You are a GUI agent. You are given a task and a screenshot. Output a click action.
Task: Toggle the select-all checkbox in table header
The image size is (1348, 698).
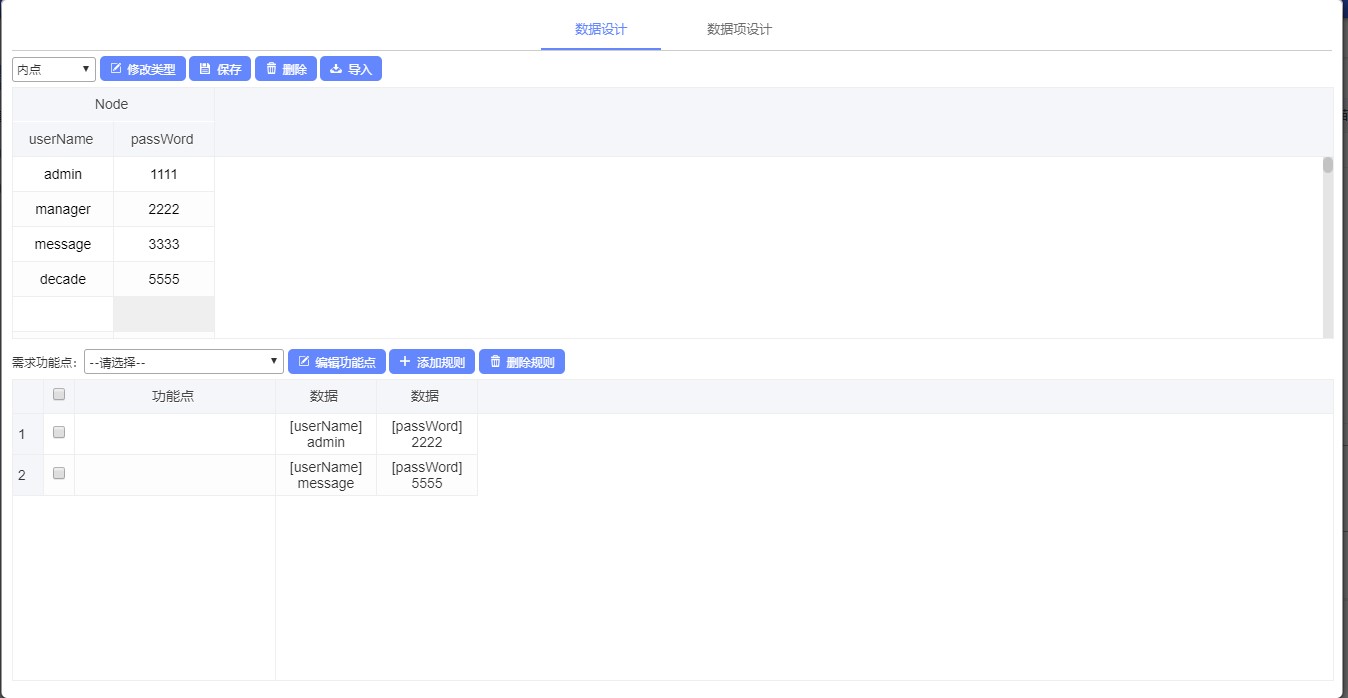[x=59, y=394]
